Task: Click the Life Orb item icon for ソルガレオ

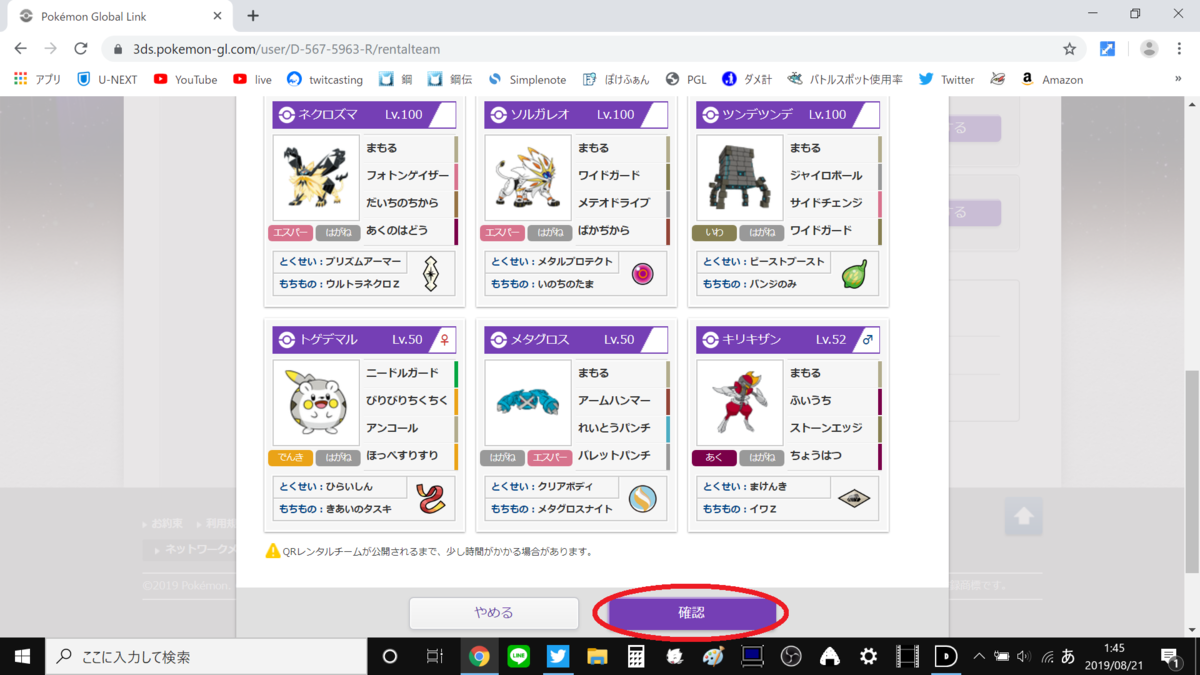Action: tap(642, 273)
